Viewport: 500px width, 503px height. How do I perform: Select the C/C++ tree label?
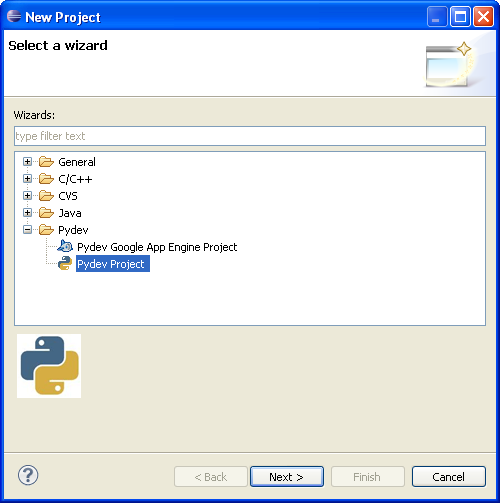point(75,179)
